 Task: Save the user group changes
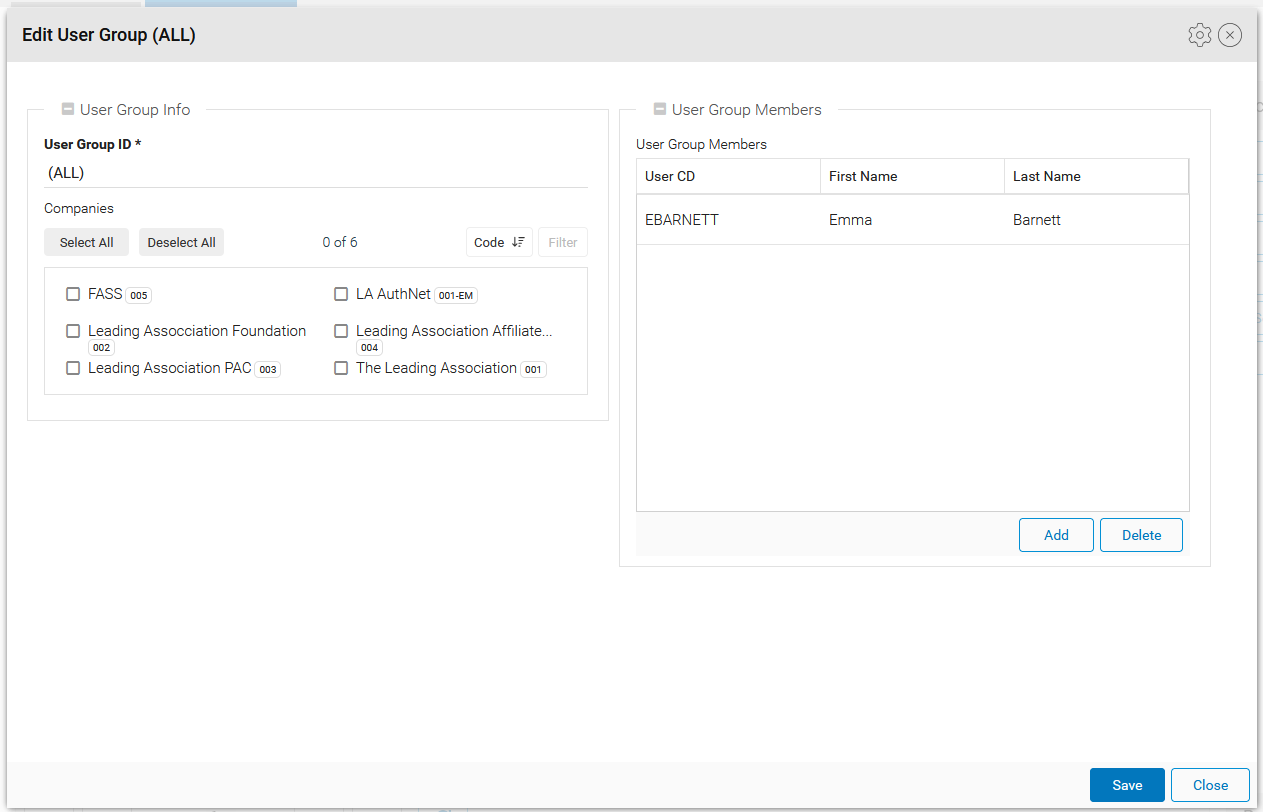[1127, 785]
